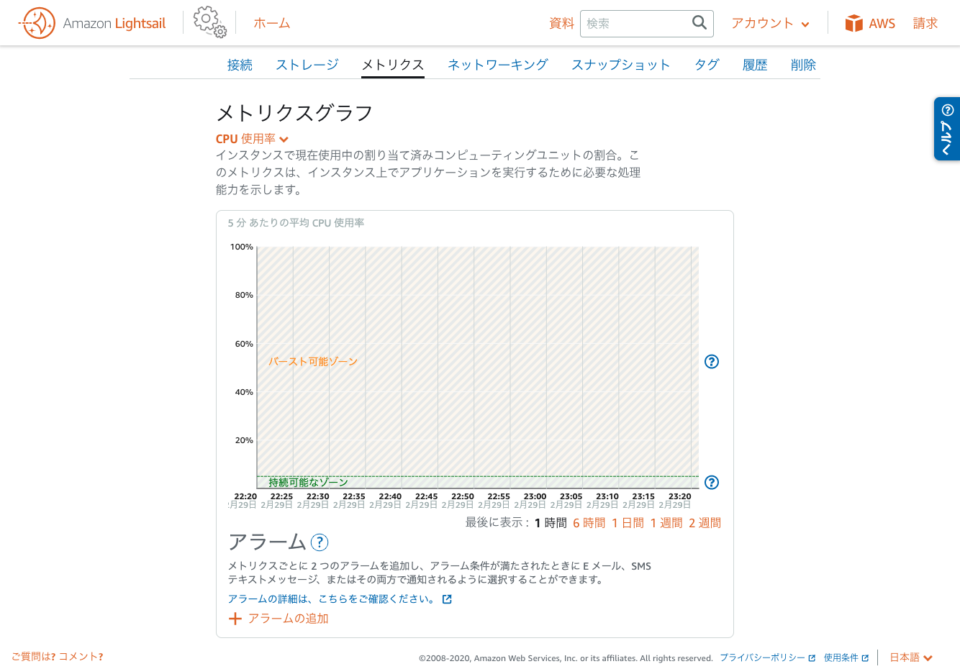The width and height of the screenshot is (960, 669).
Task: Select the 1 週間 time range
Action: tap(666, 523)
